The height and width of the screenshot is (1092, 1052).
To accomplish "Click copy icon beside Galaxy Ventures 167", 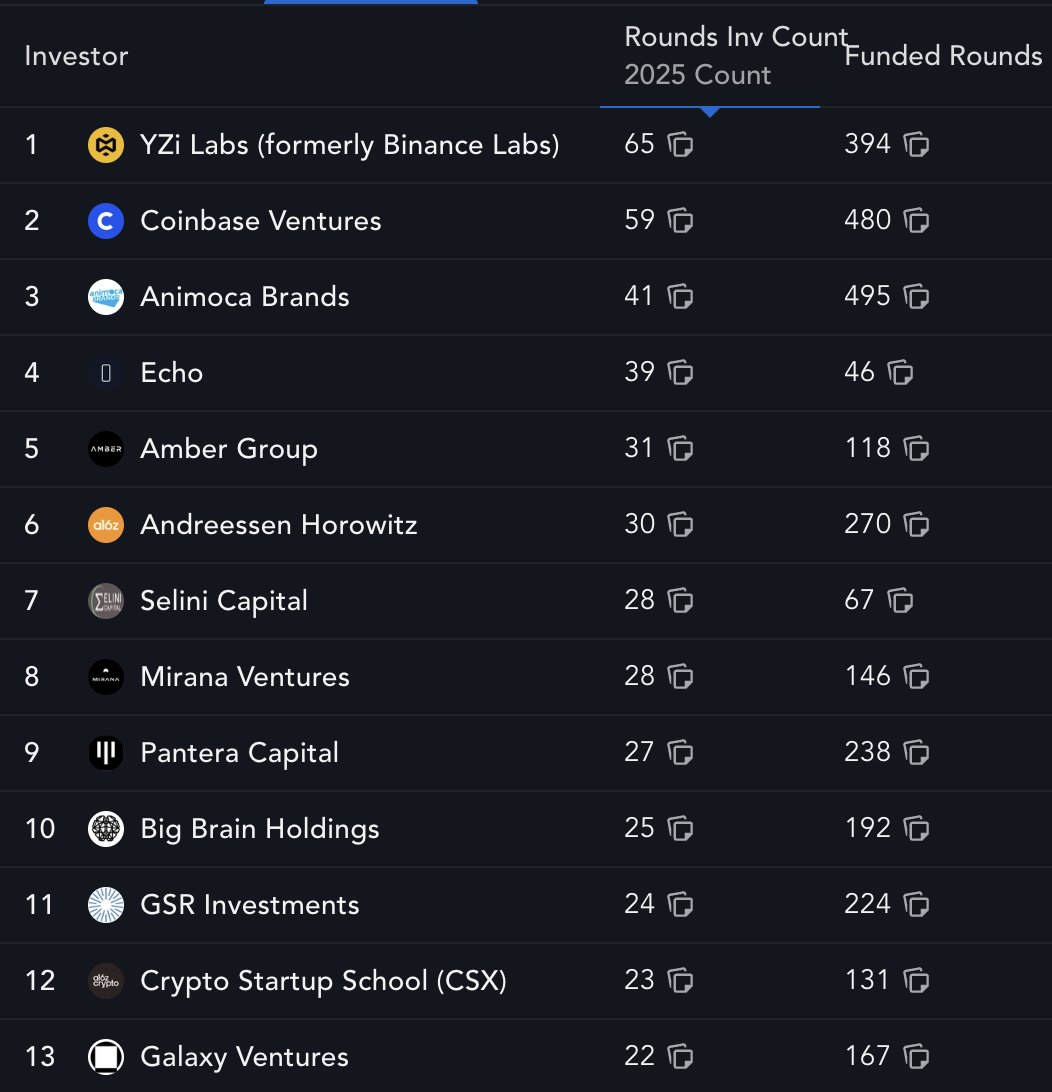I will [917, 1057].
